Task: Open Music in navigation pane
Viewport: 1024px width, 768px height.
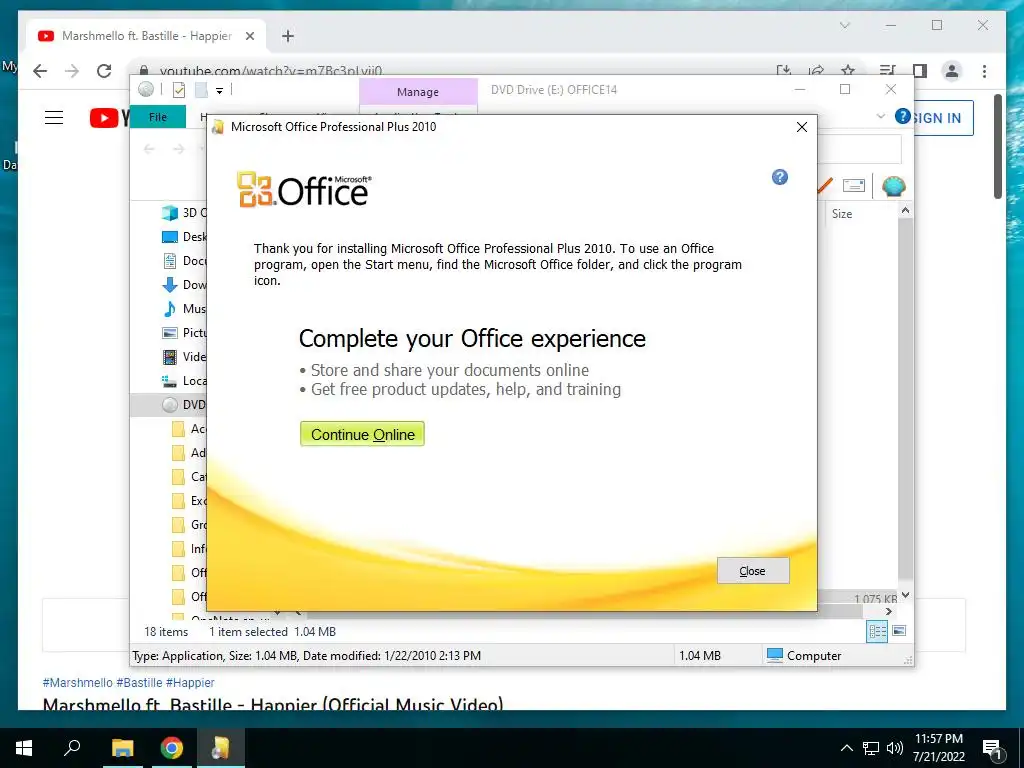Action: (x=185, y=309)
